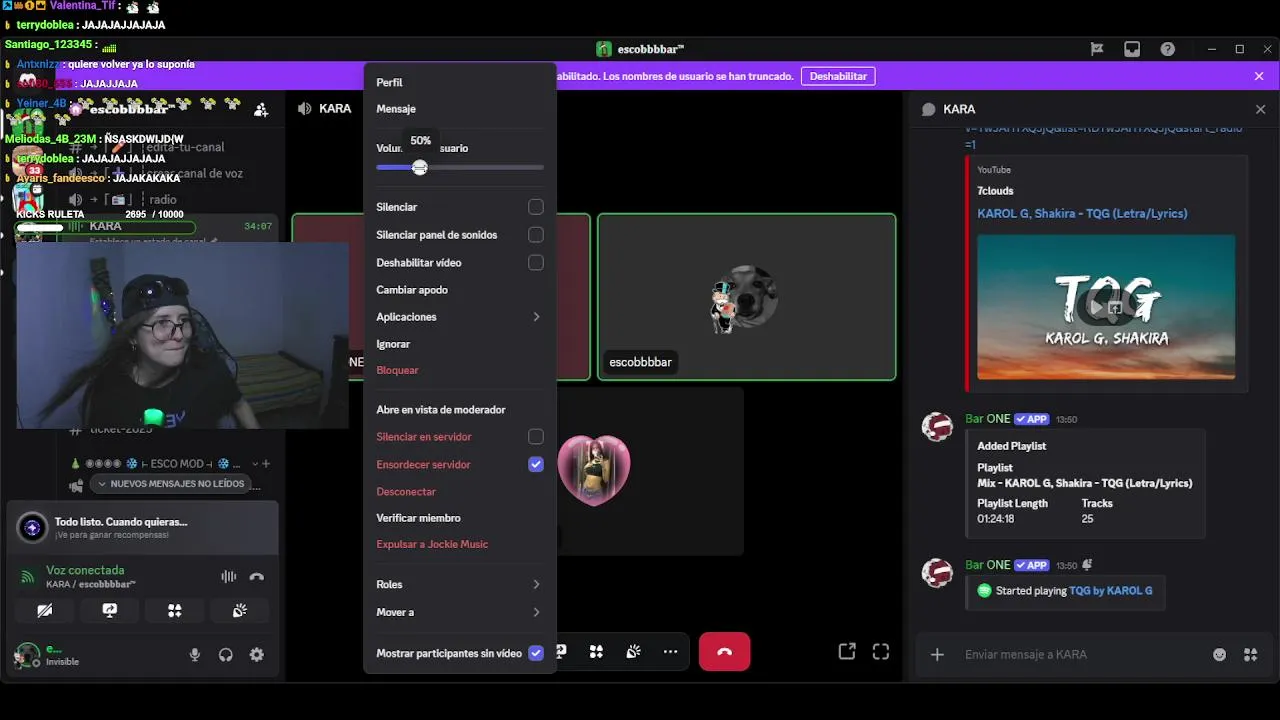
Task: Click the red hang up button in call bar
Action: click(x=724, y=652)
